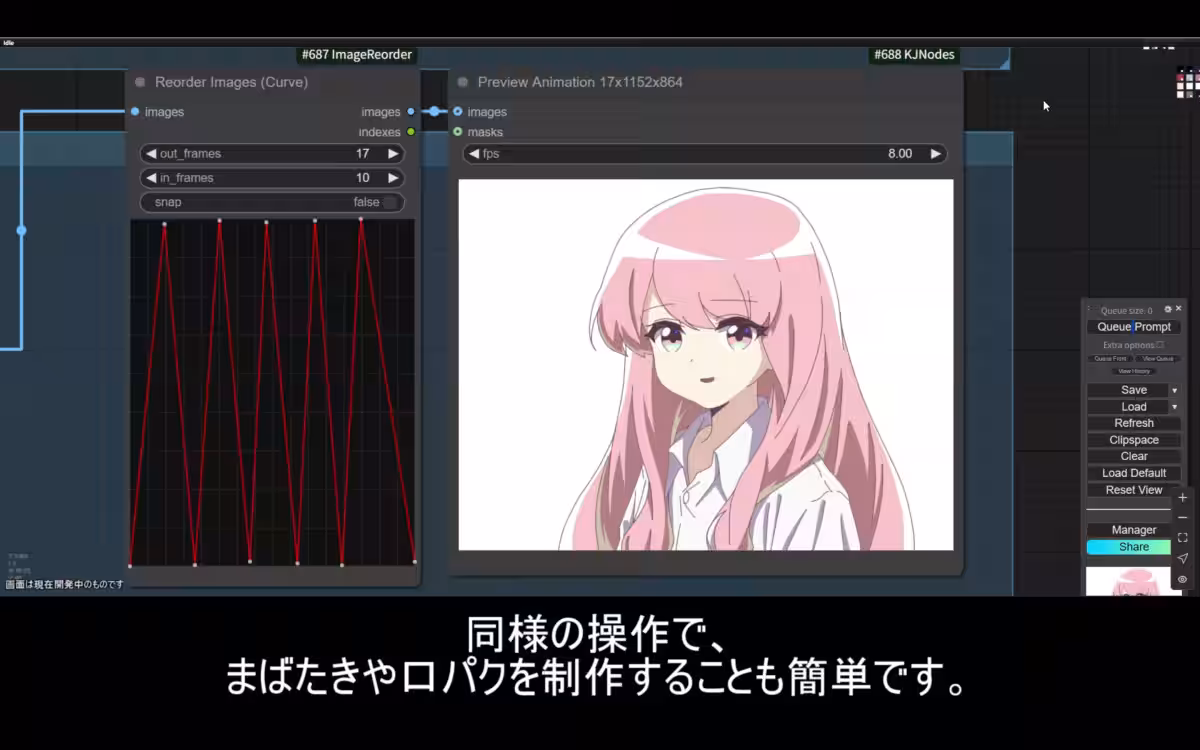This screenshot has width=1200, height=750.
Task: Enable the Extra options checkbox
Action: (1161, 344)
